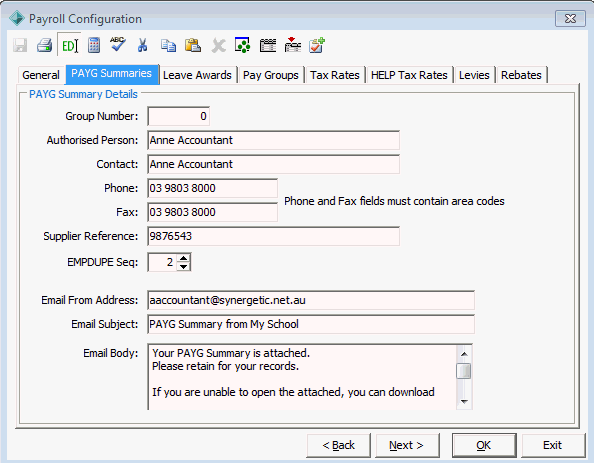Click the Print icon
Image resolution: width=594 pixels, height=463 pixels.
click(44, 45)
